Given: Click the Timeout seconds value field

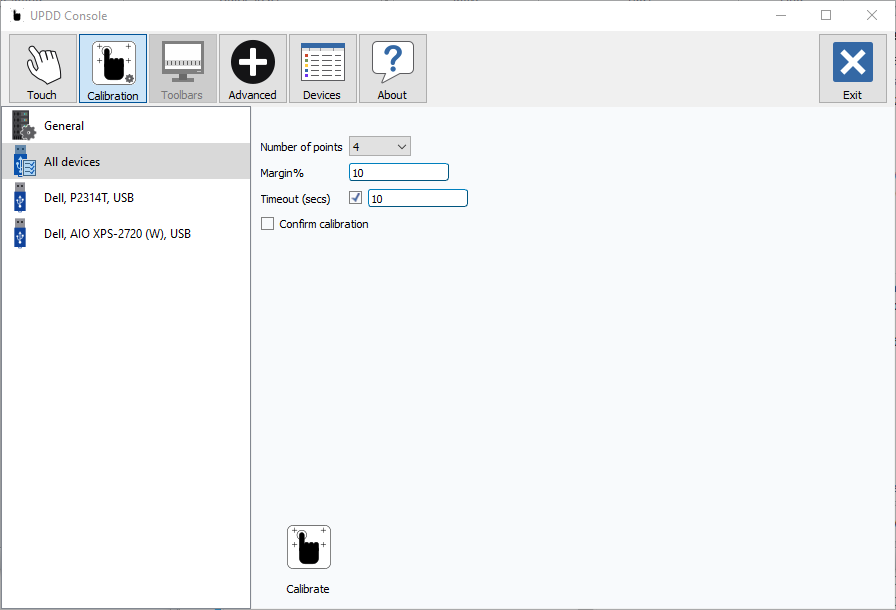Looking at the screenshot, I should [417, 199].
